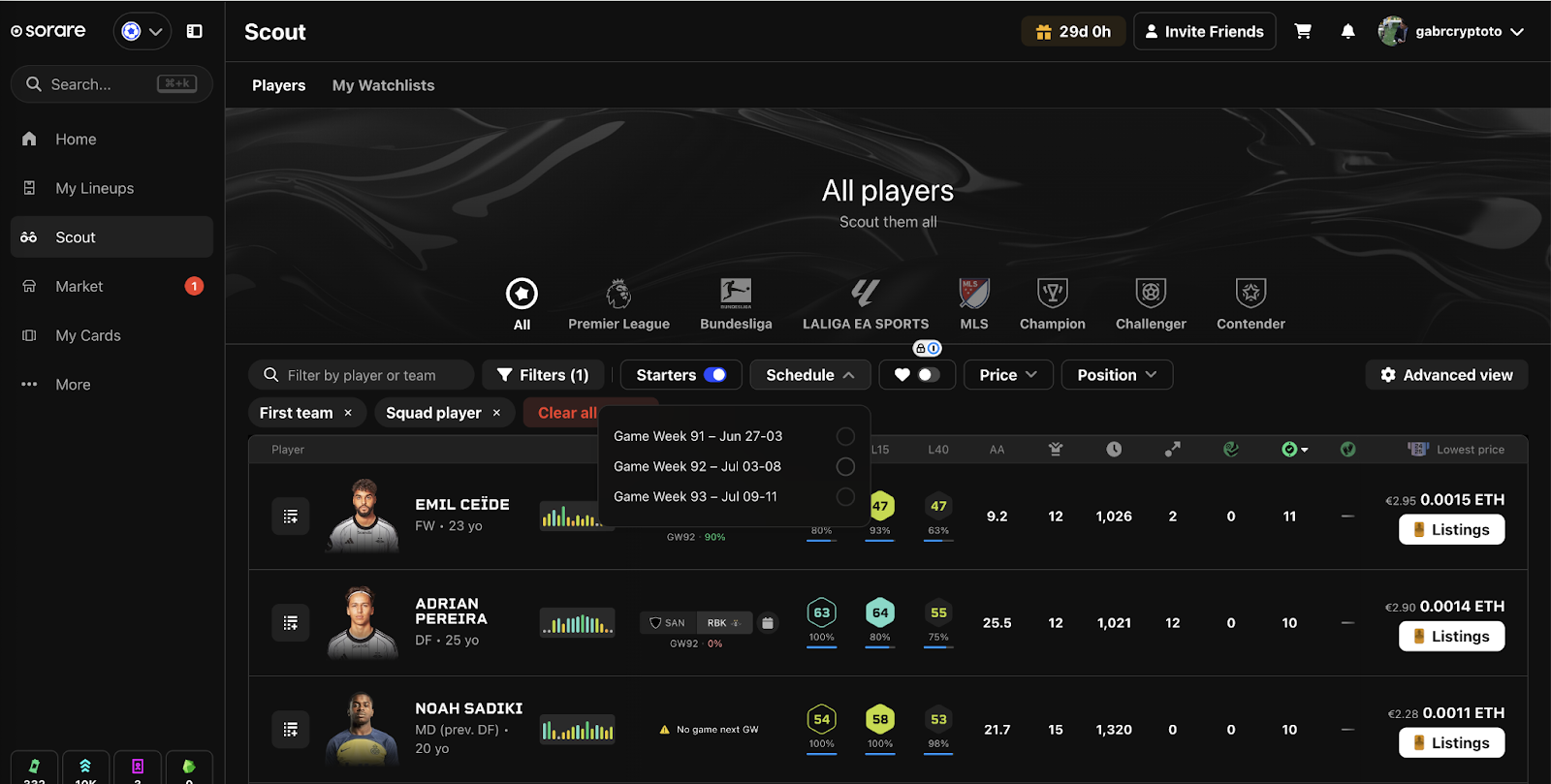The image size is (1551, 784).
Task: Click the ADRIAN PEREIRA player name
Action: click(x=451, y=611)
